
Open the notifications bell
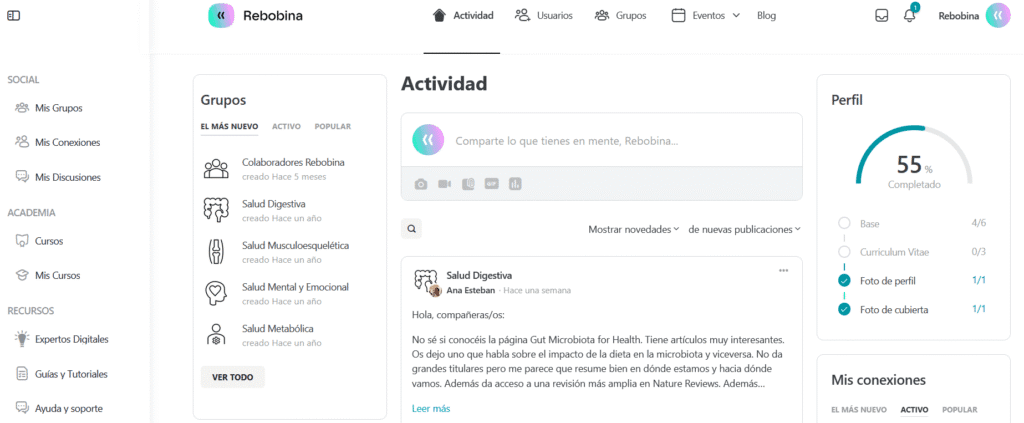click(x=909, y=15)
